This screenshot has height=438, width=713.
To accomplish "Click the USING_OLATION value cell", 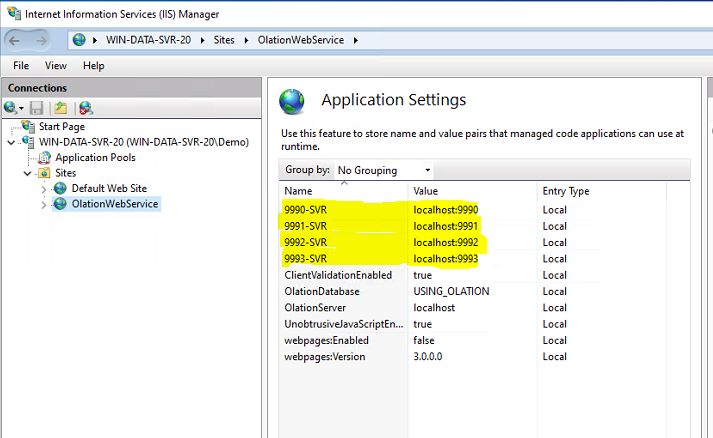I will pyautogui.click(x=451, y=292).
